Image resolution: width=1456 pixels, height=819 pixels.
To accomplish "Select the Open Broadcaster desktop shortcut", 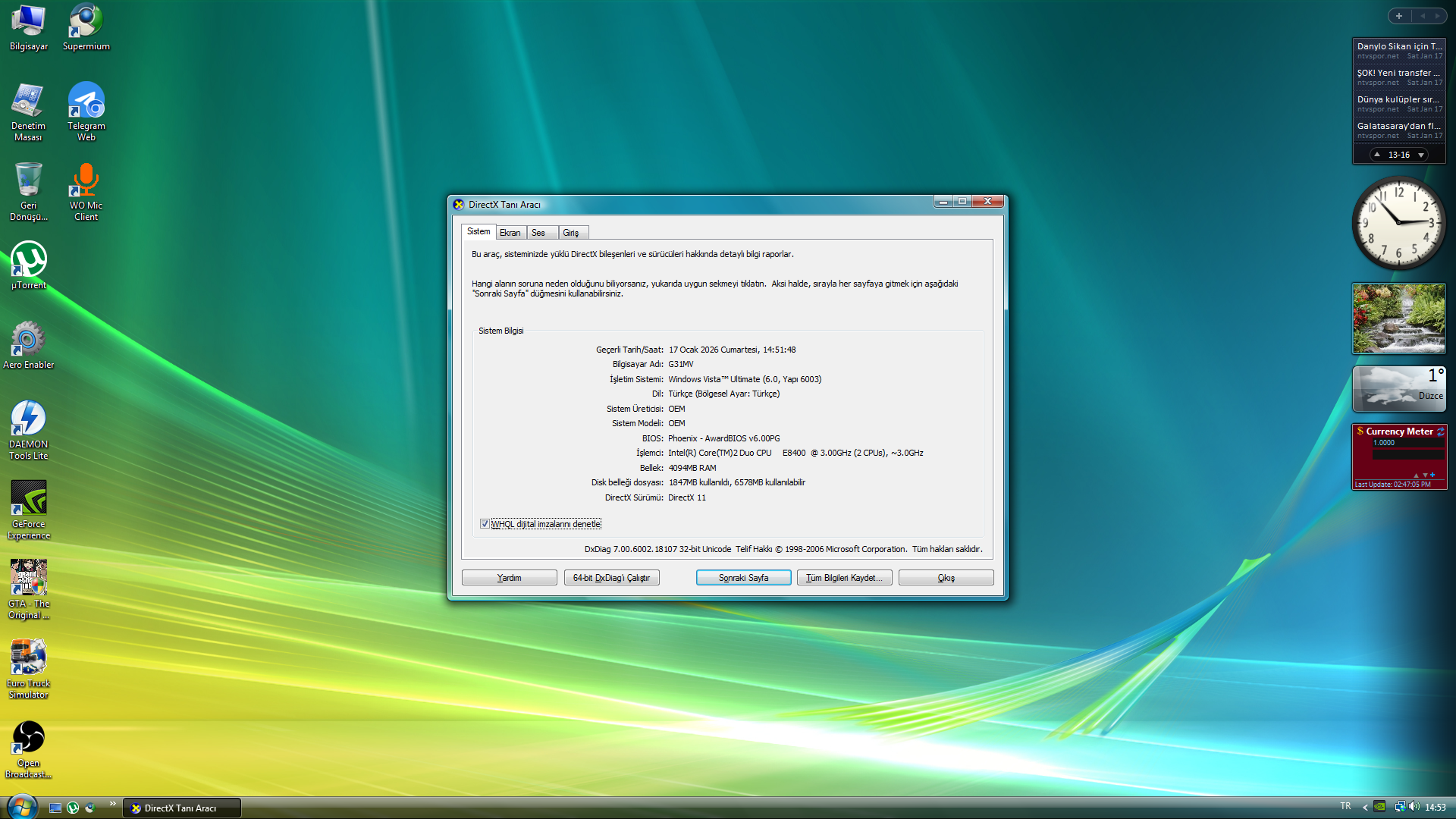I will (x=29, y=749).
